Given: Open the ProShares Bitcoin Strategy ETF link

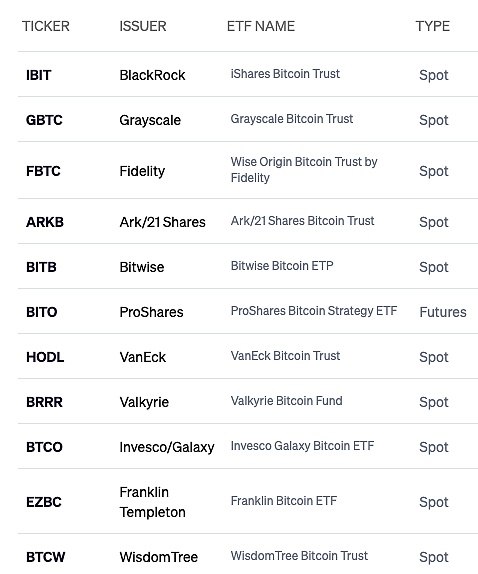Looking at the screenshot, I should 314,311.
